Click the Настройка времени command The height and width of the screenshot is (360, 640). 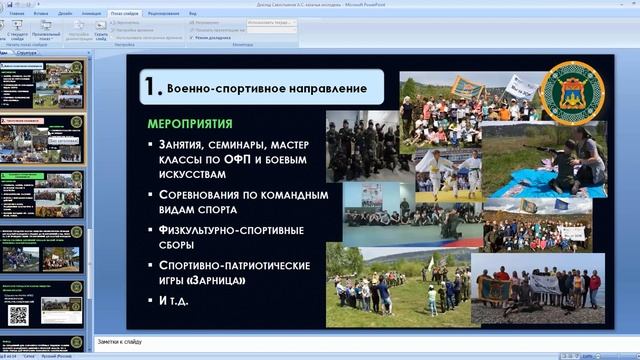[132, 30]
